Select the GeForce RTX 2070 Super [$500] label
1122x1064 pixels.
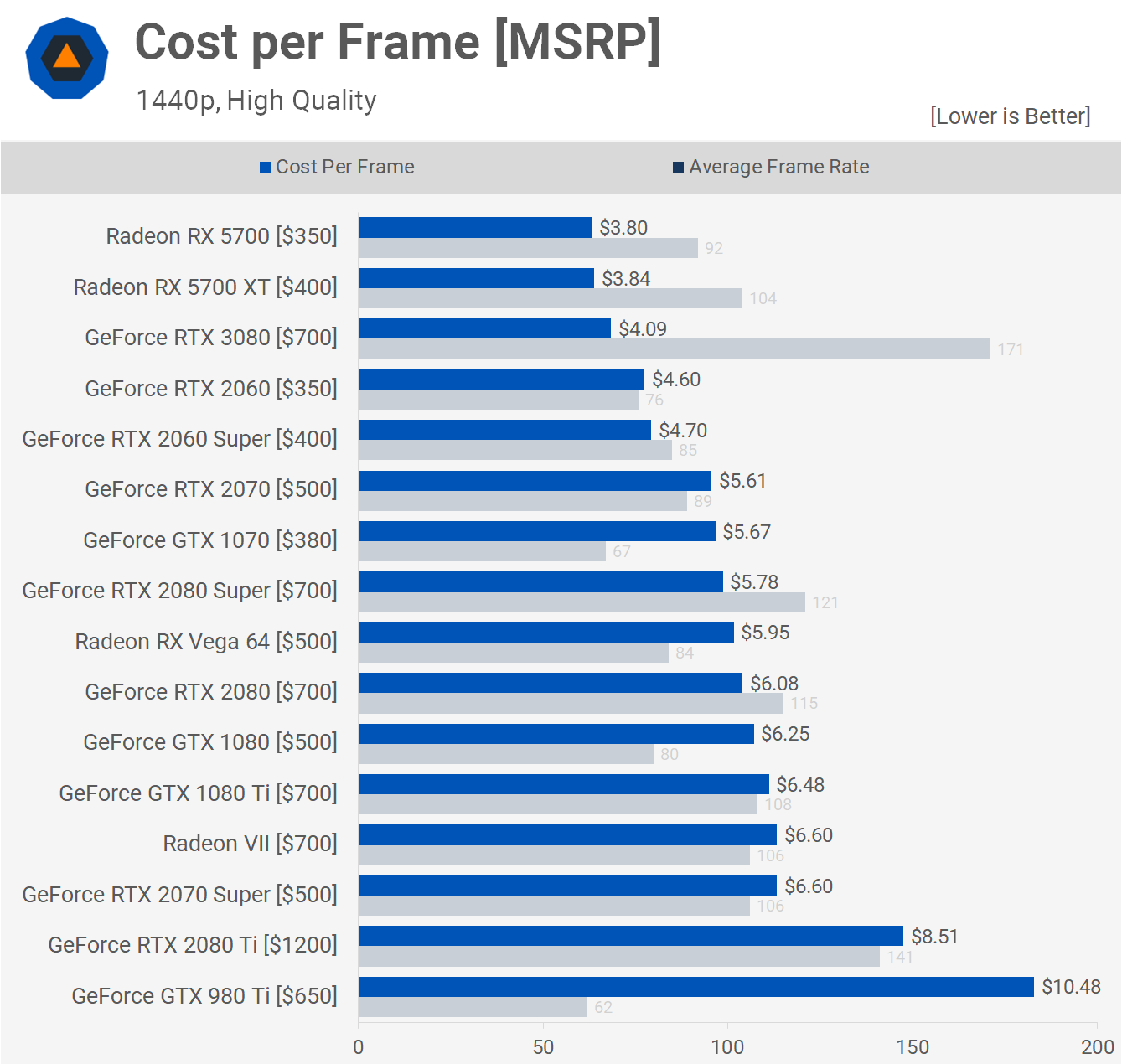click(x=180, y=895)
